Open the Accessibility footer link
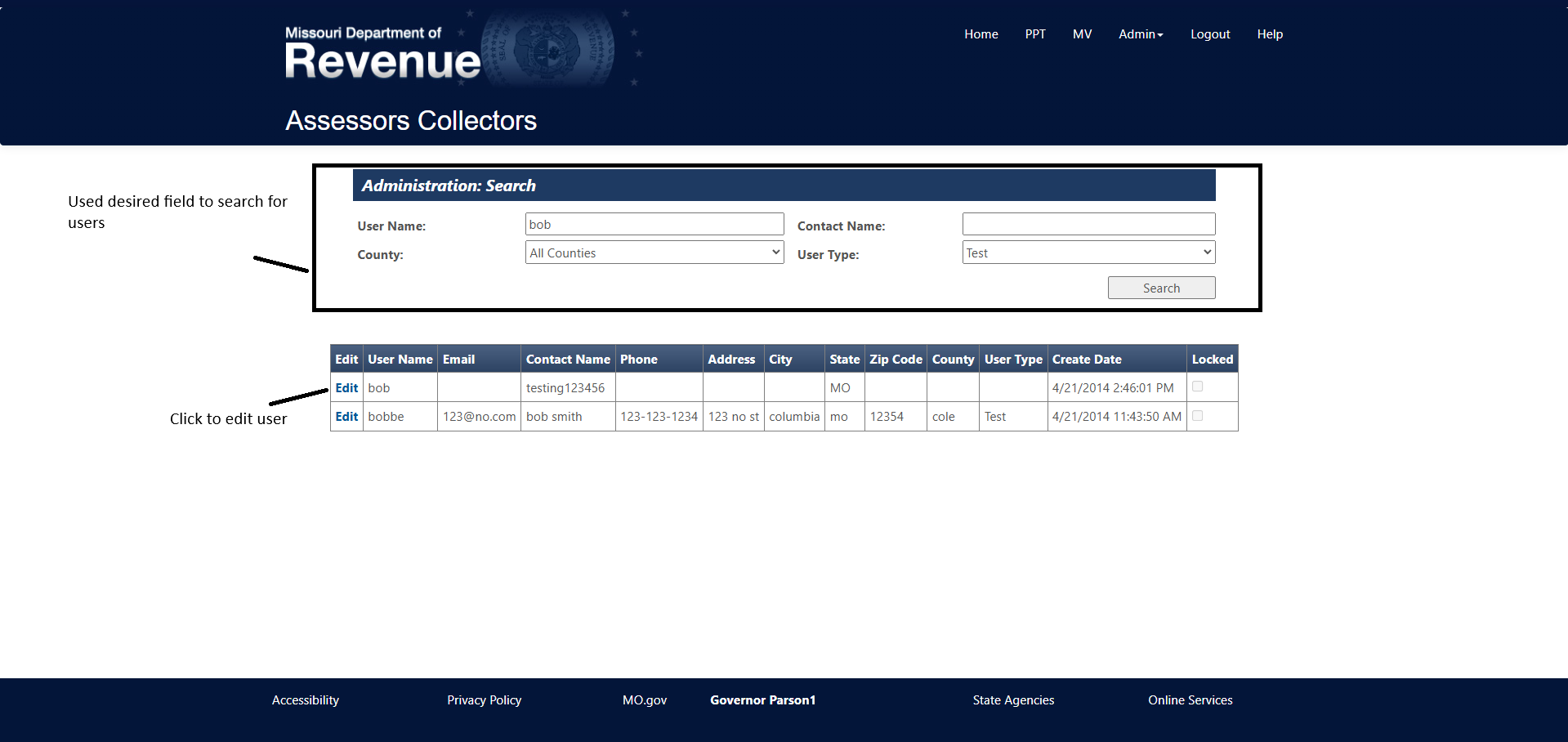 [x=305, y=700]
